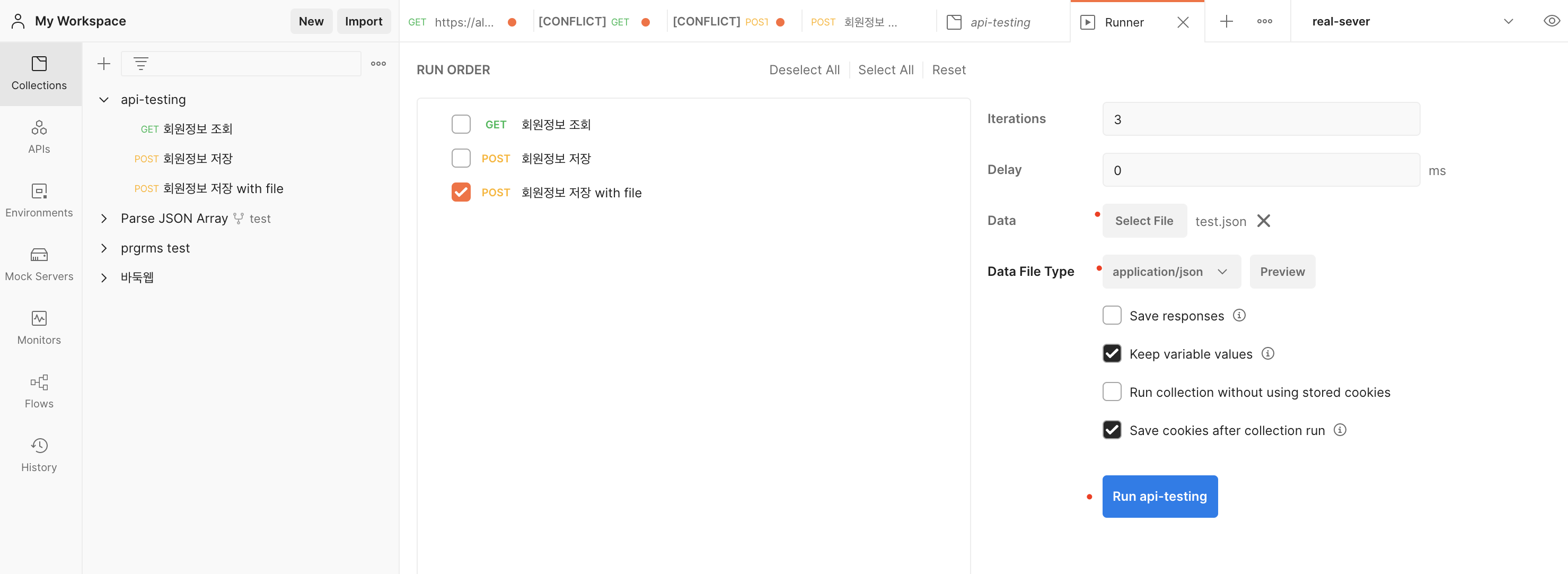1568x574 pixels.
Task: Click Select All in run order
Action: point(886,70)
